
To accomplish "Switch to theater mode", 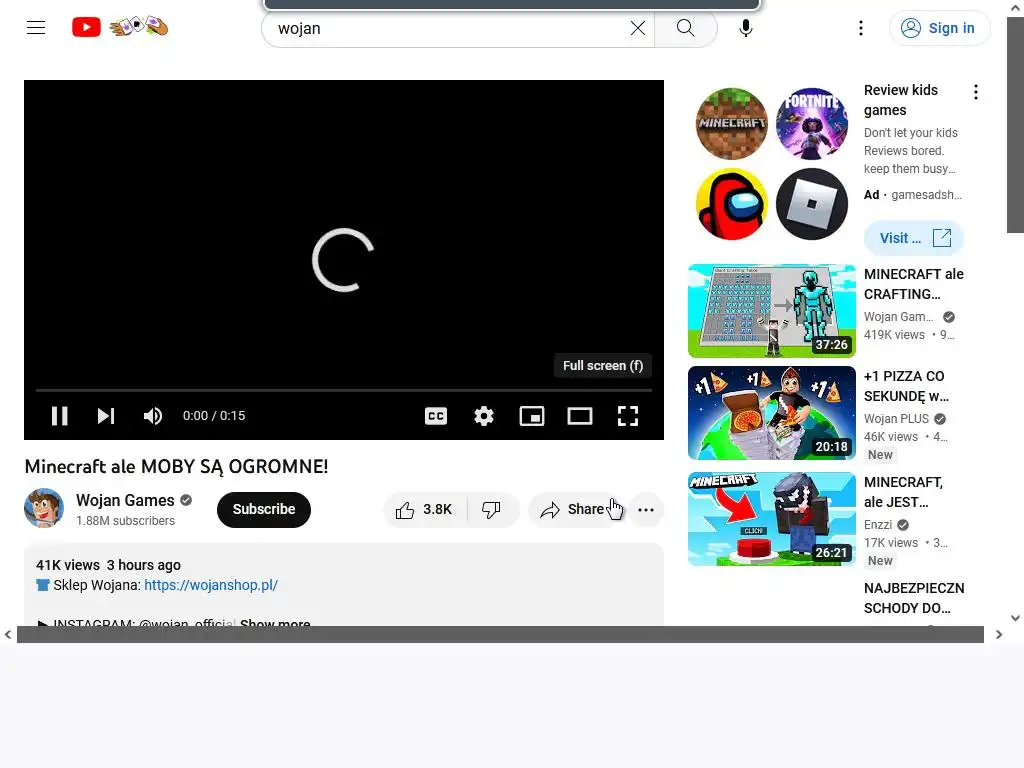I will coord(580,416).
